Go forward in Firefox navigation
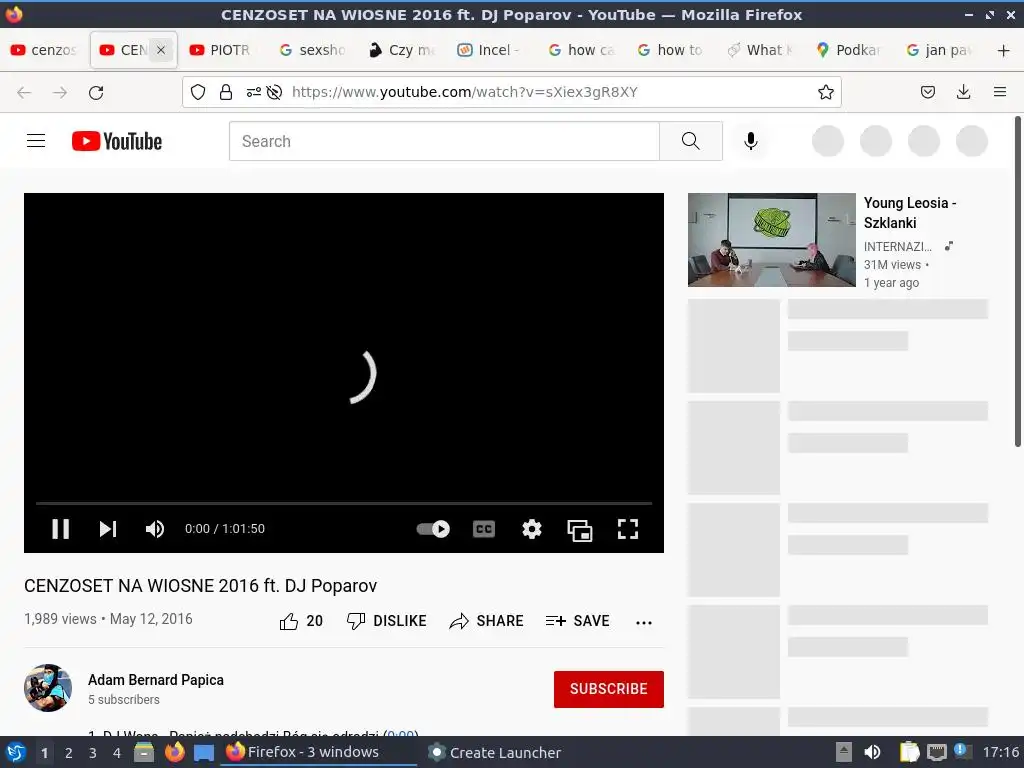Image resolution: width=1024 pixels, height=768 pixels. [60, 93]
